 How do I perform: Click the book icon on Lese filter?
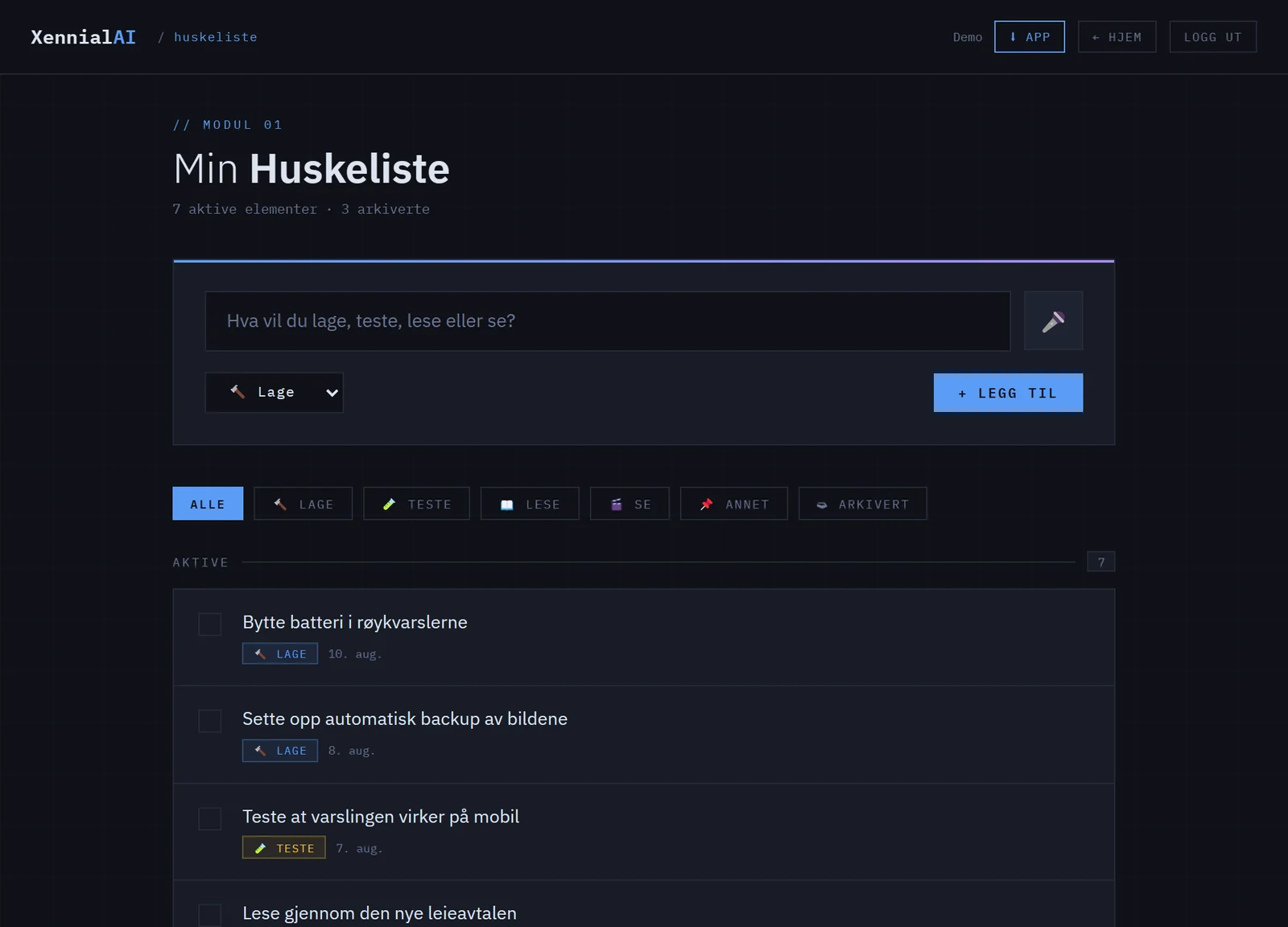[x=507, y=505]
